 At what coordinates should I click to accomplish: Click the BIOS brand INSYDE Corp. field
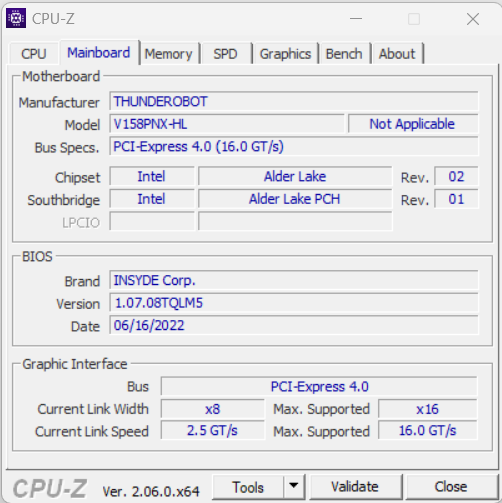(x=294, y=280)
